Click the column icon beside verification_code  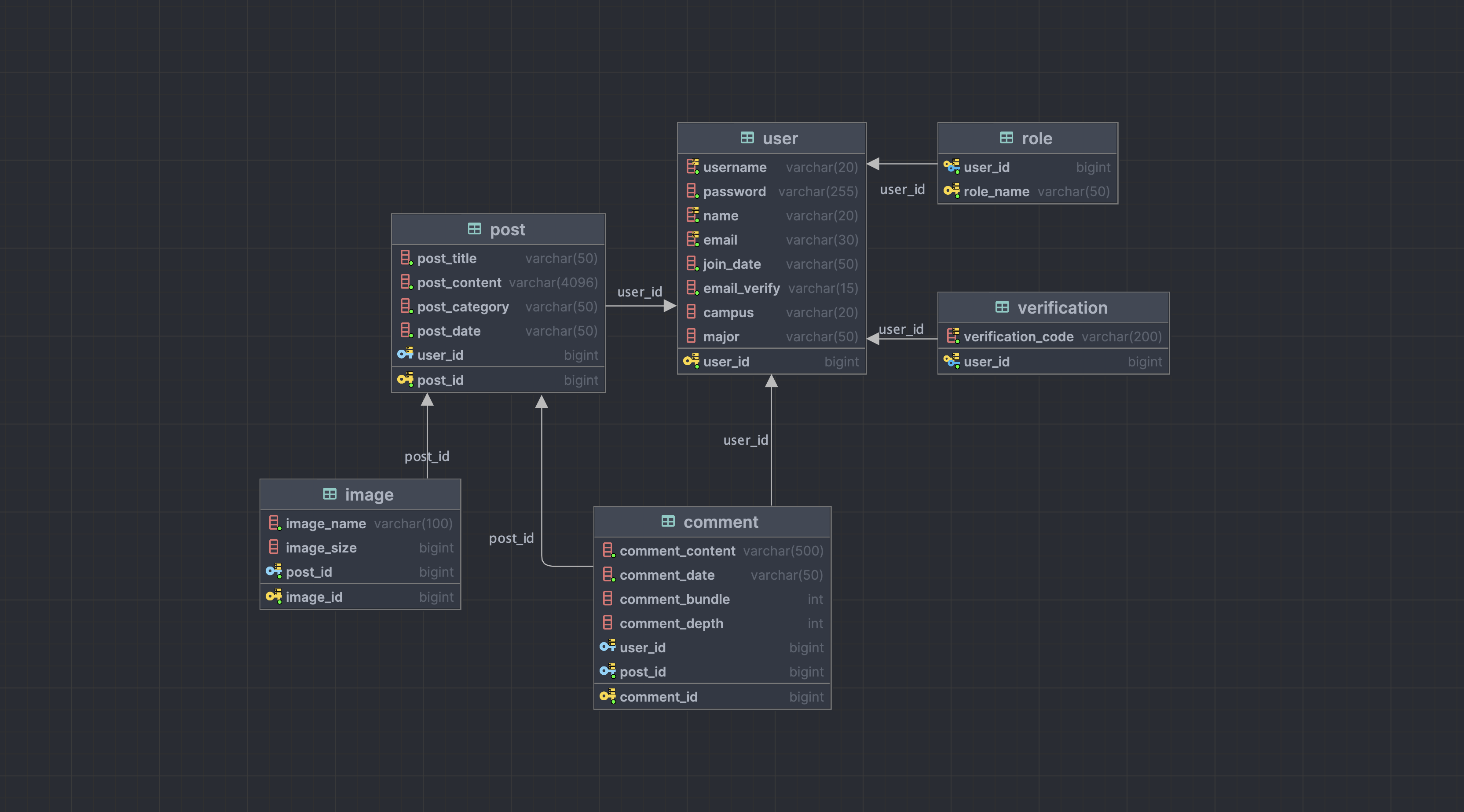(x=952, y=337)
